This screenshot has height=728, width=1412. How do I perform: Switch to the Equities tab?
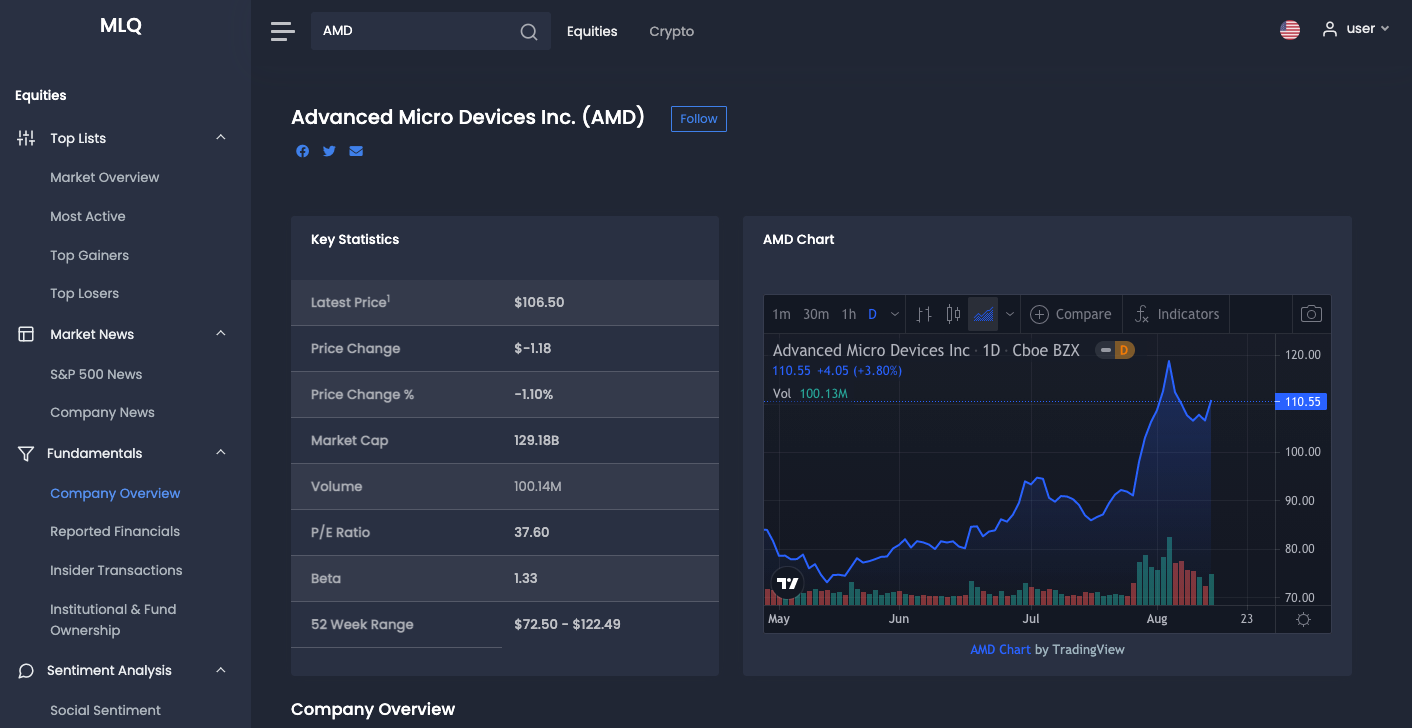pos(592,31)
